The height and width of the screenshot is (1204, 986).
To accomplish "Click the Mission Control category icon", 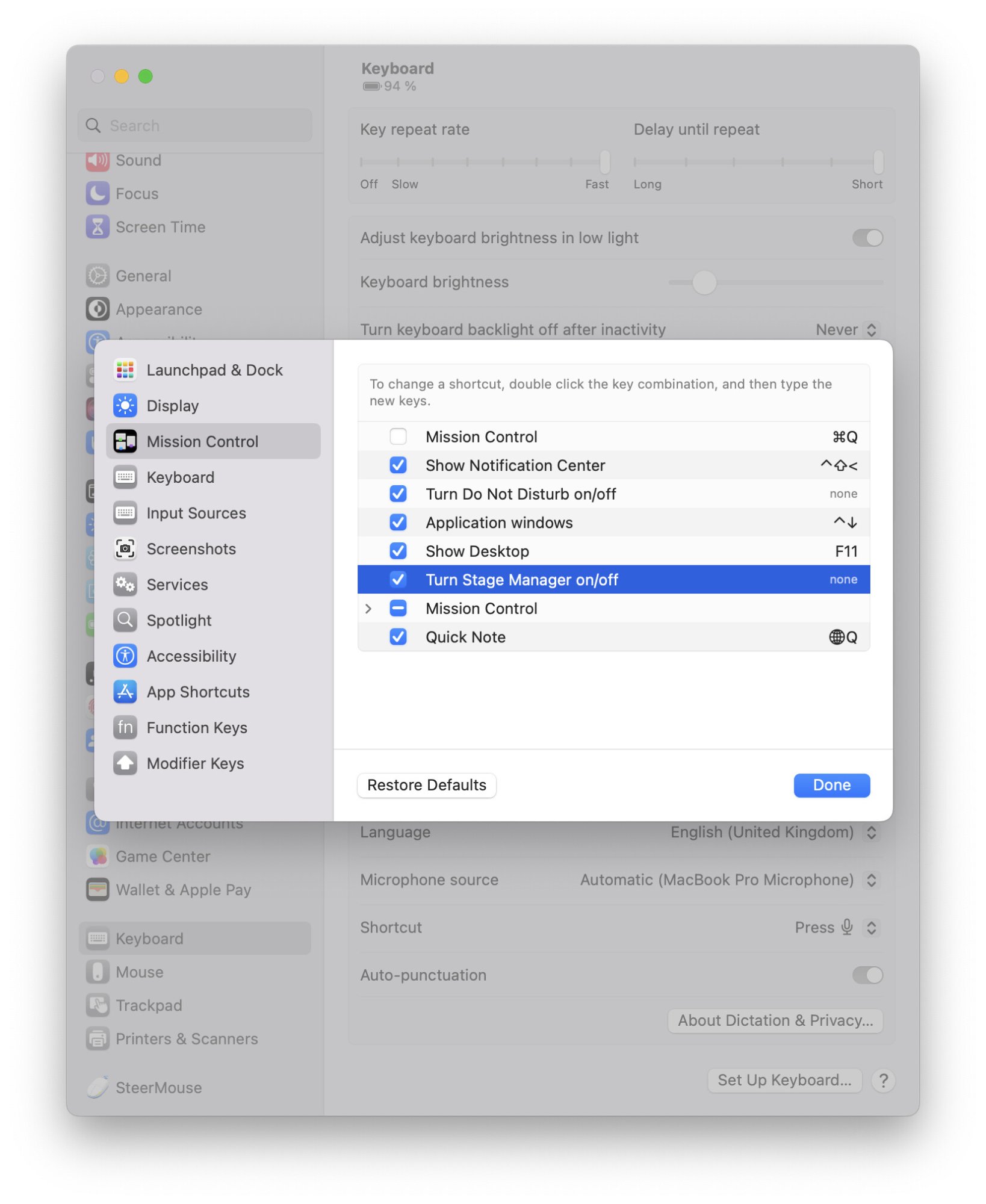I will coord(125,441).
